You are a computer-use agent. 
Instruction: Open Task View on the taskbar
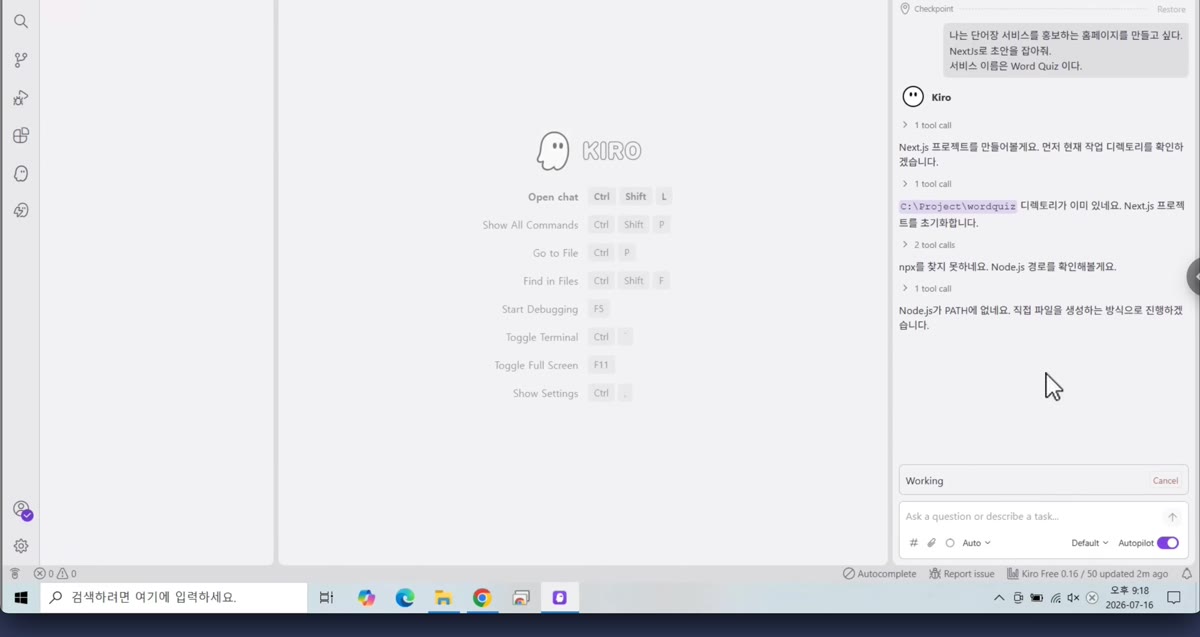click(326, 598)
